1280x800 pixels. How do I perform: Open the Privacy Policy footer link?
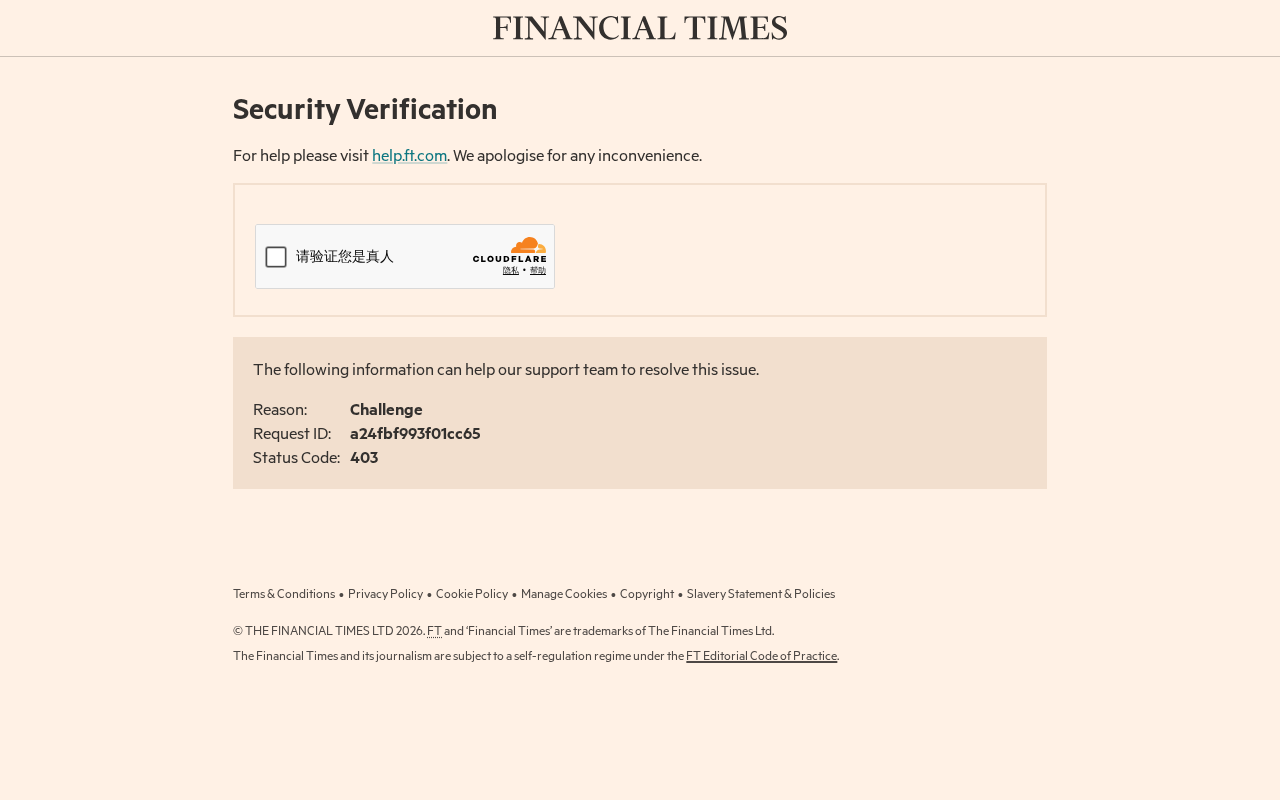[x=385, y=594]
